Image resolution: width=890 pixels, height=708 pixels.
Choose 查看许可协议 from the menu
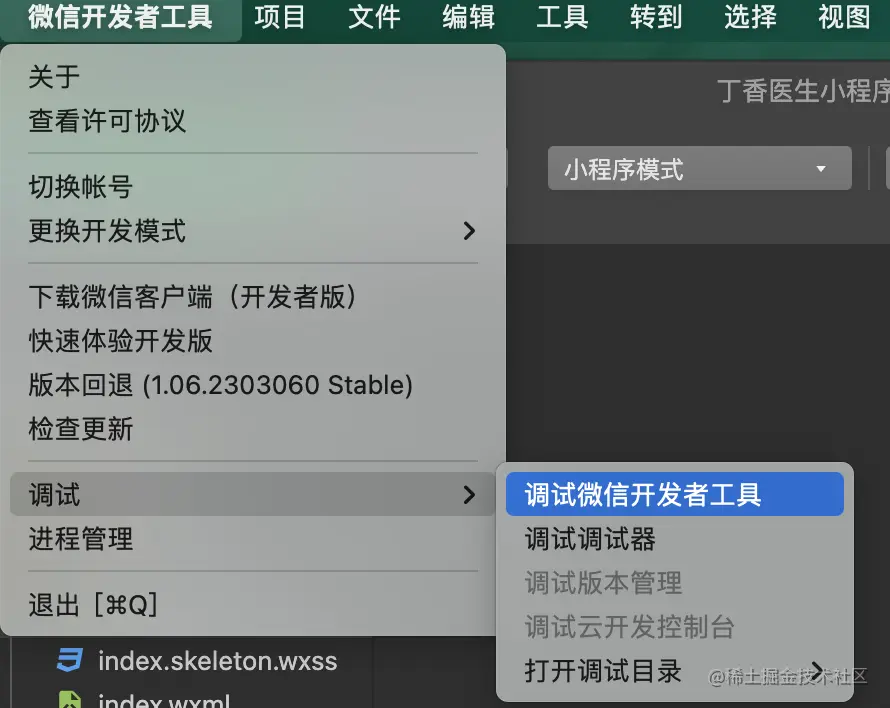tap(253, 121)
